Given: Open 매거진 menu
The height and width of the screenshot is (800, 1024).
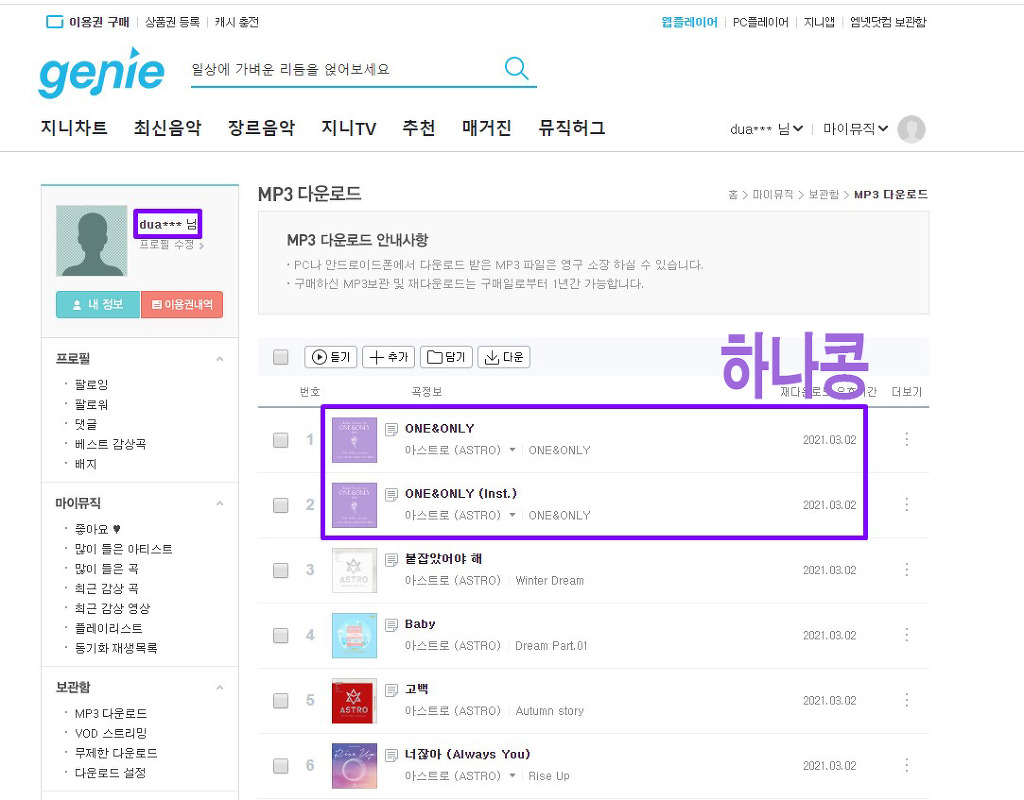Looking at the screenshot, I should [487, 127].
